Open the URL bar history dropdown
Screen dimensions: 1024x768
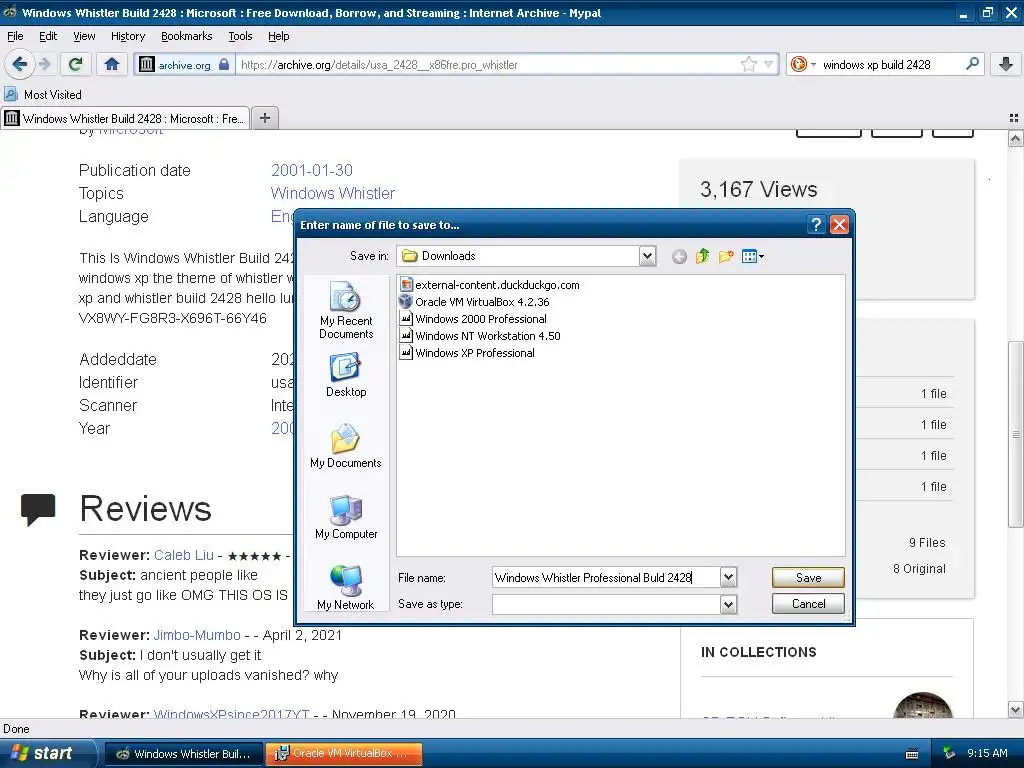pyautogui.click(x=769, y=64)
